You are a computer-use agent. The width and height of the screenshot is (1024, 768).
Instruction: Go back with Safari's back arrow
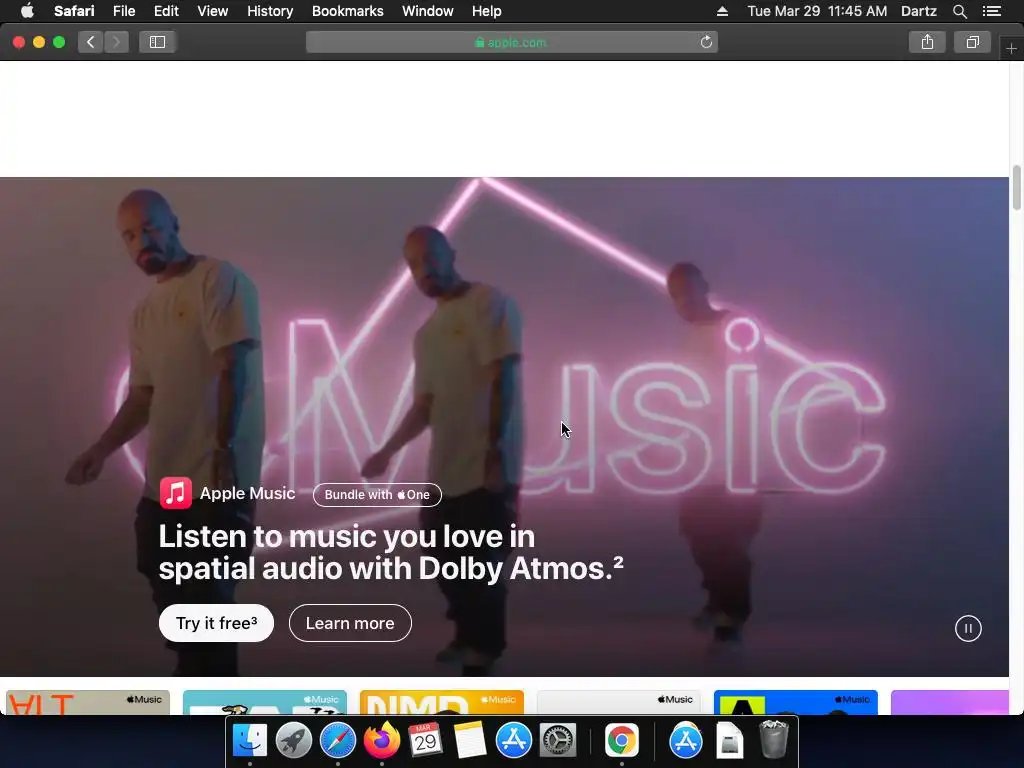91,42
